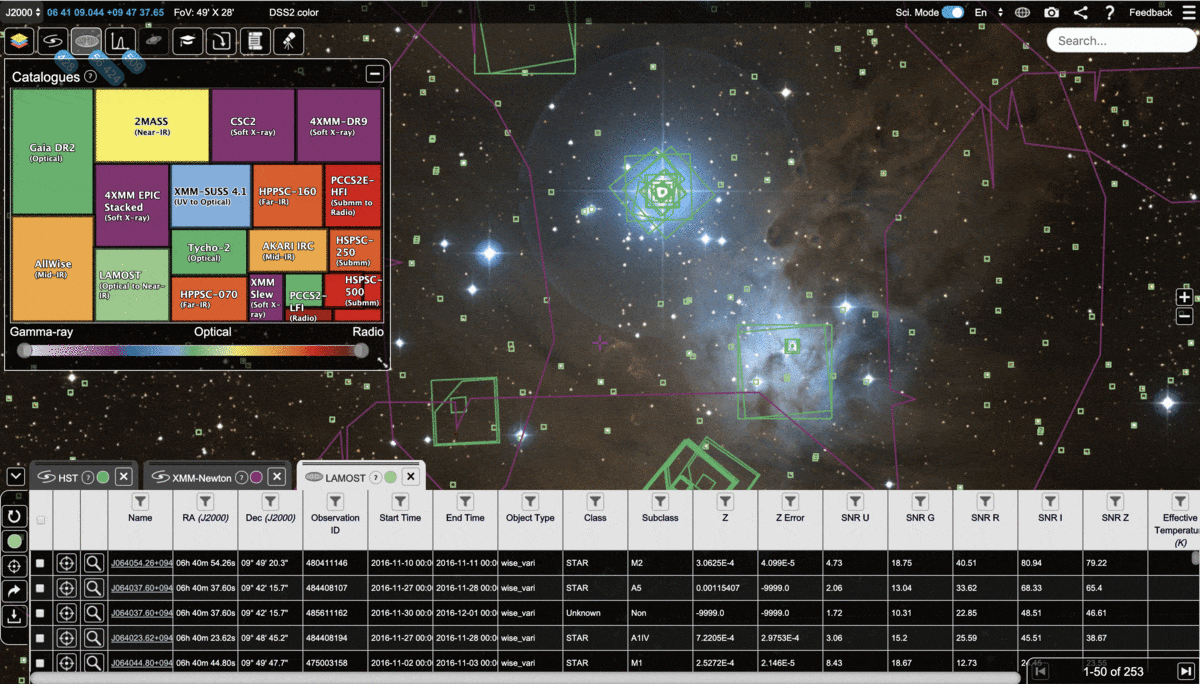Viewport: 1200px width, 684px height.
Task: Click the wavelength spectrum slider bar
Action: pyautogui.click(x=192, y=351)
